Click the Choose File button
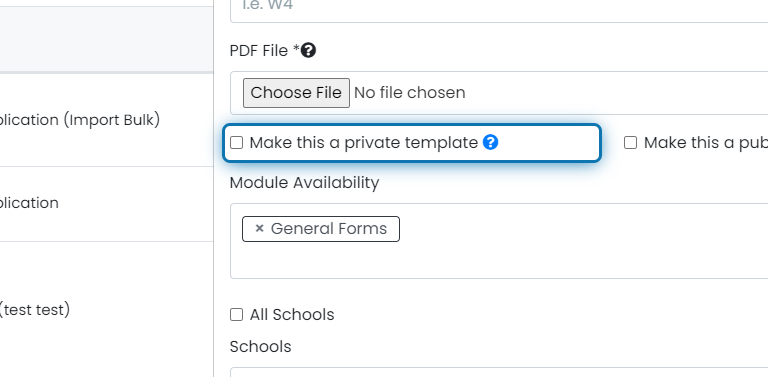The image size is (768, 377). 296,93
